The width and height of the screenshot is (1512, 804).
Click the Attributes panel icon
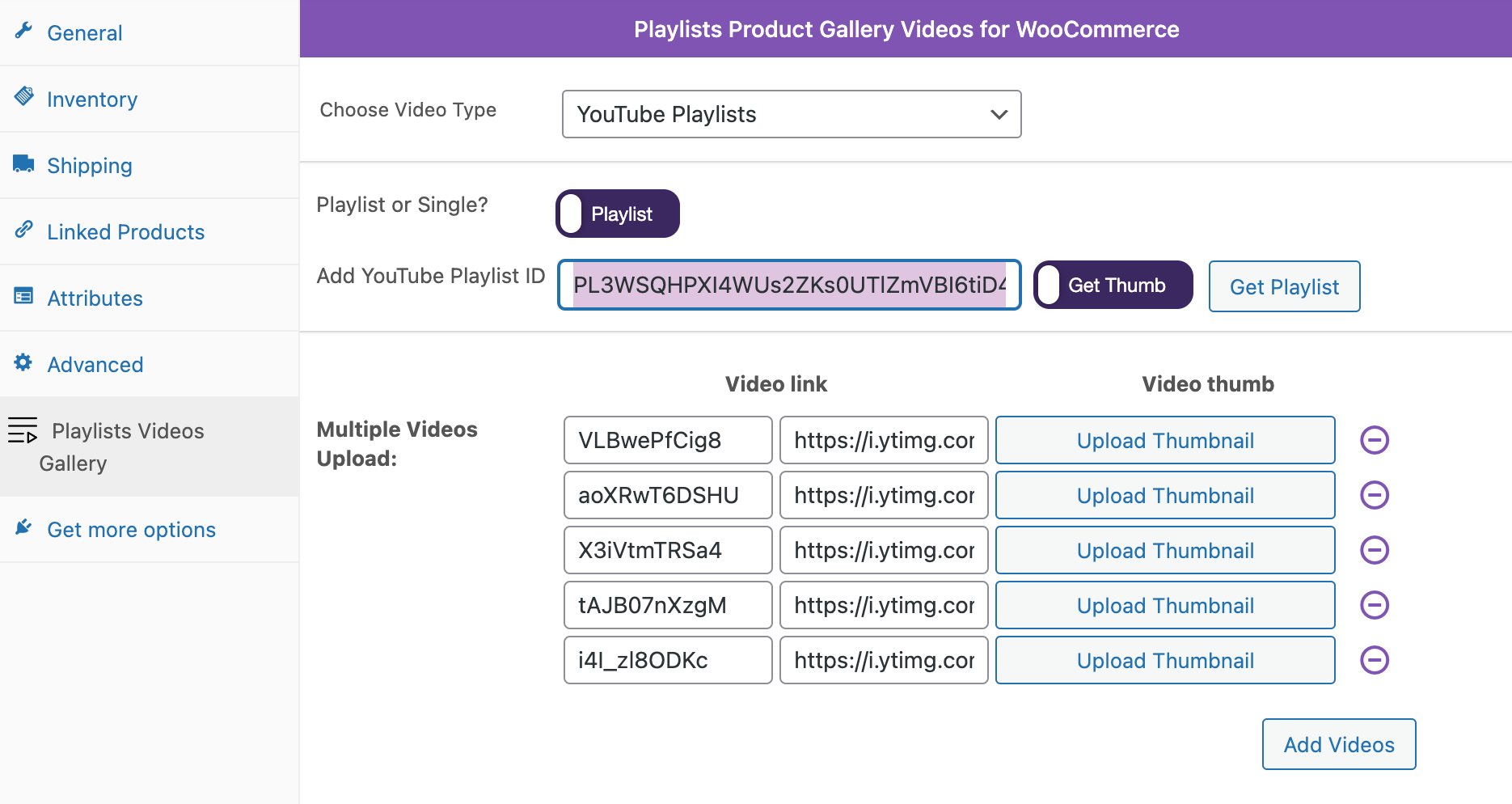pos(23,296)
